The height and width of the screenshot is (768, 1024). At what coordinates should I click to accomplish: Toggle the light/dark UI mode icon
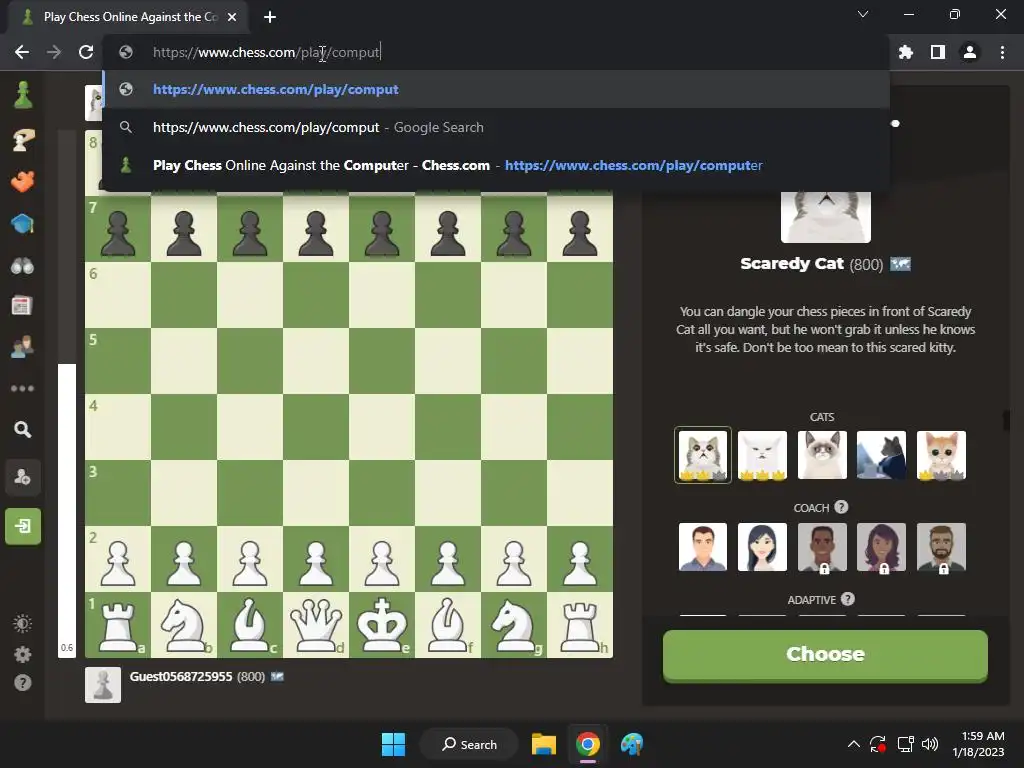coord(23,624)
